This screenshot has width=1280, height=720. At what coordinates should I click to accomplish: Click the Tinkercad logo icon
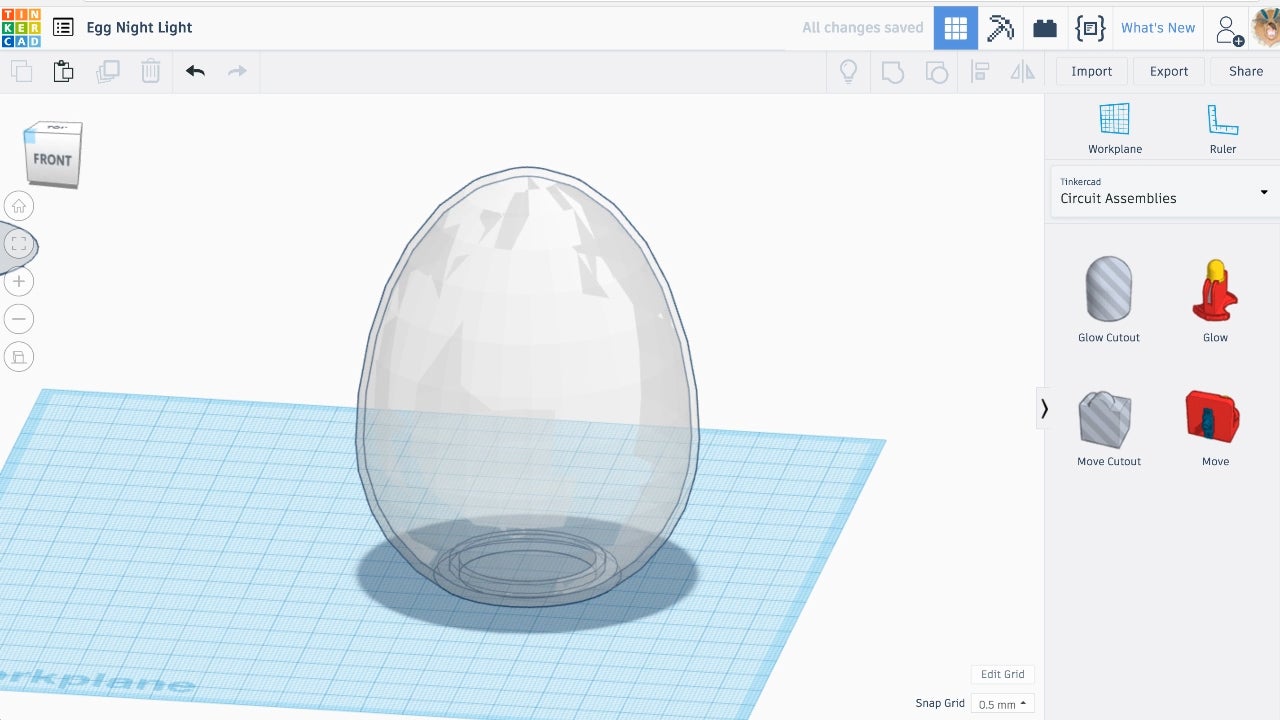[21, 27]
